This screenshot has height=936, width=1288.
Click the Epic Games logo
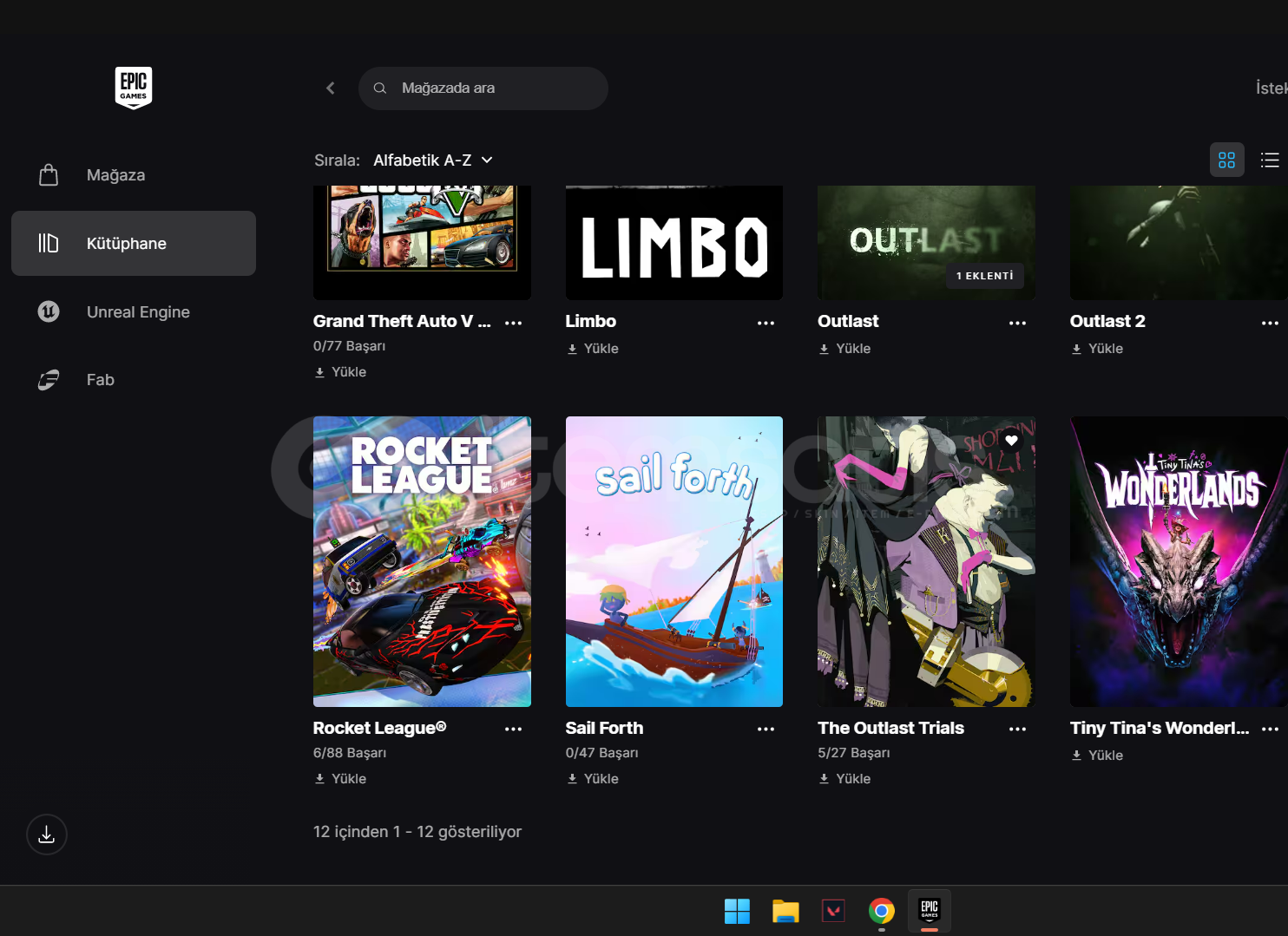(134, 88)
